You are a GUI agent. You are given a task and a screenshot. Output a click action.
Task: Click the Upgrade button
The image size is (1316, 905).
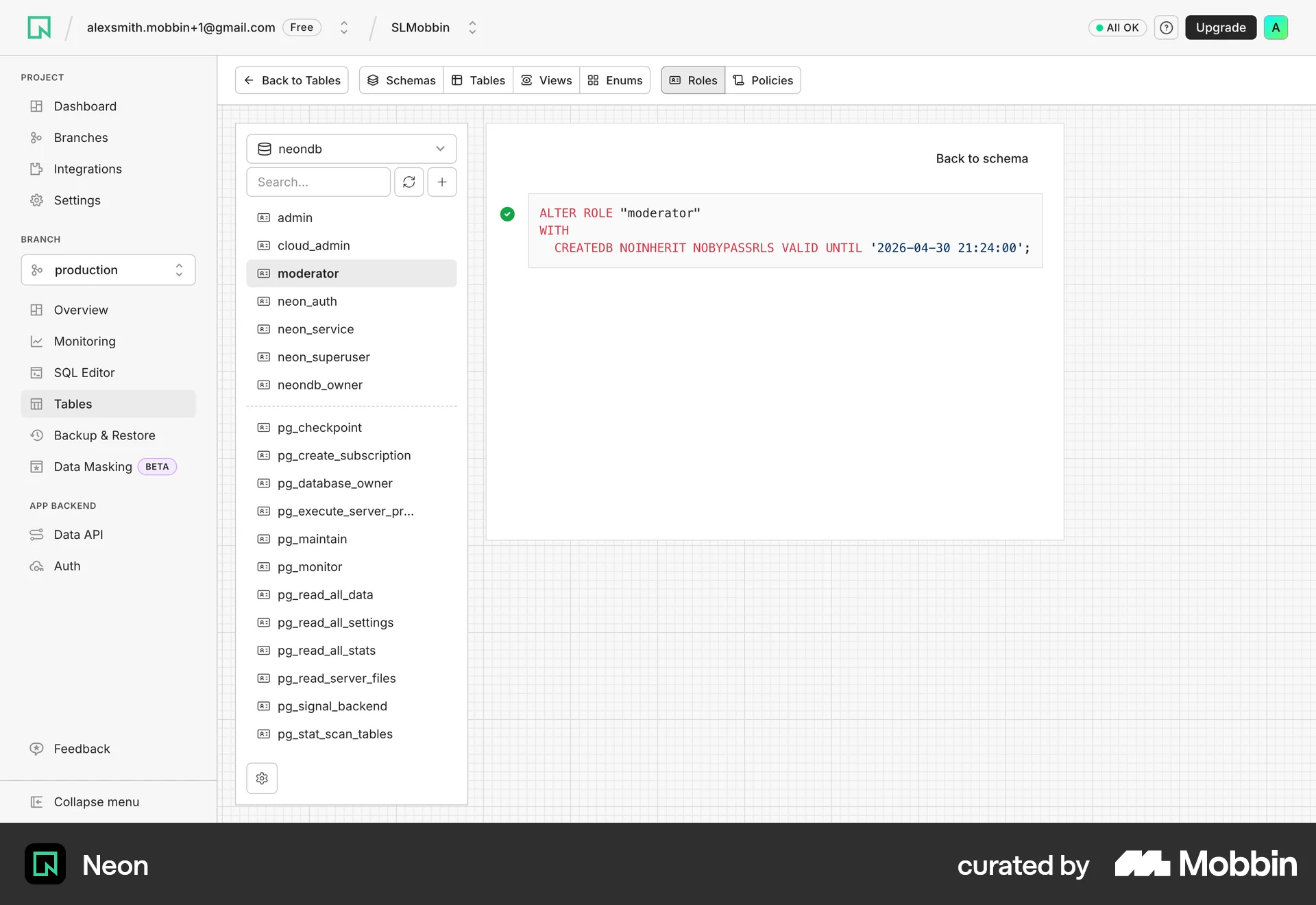[x=1221, y=27]
